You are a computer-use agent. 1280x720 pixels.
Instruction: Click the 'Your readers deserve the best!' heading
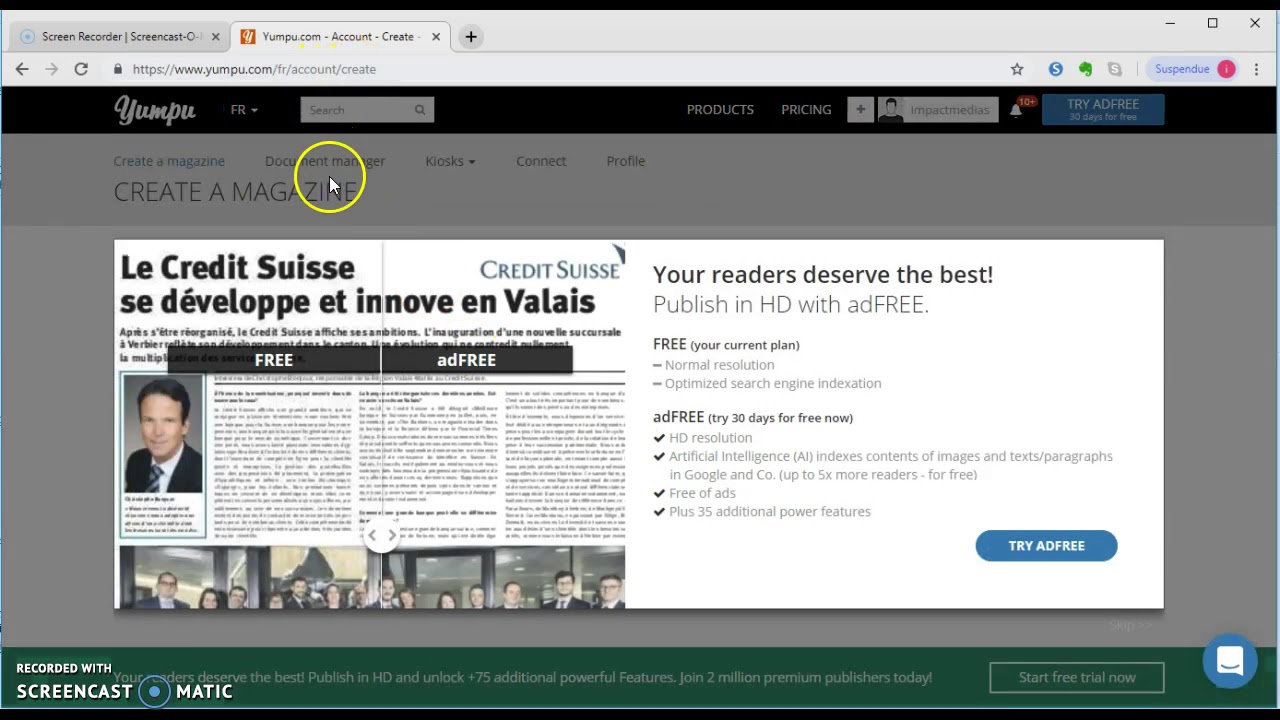[x=823, y=274]
